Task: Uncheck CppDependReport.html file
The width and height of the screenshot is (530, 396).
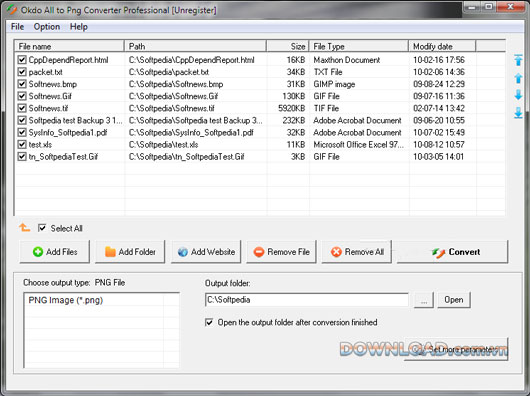Action: click(x=22, y=60)
